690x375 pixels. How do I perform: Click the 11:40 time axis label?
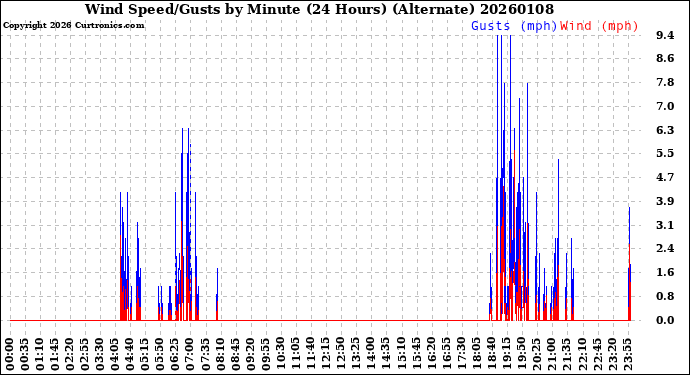tap(311, 355)
